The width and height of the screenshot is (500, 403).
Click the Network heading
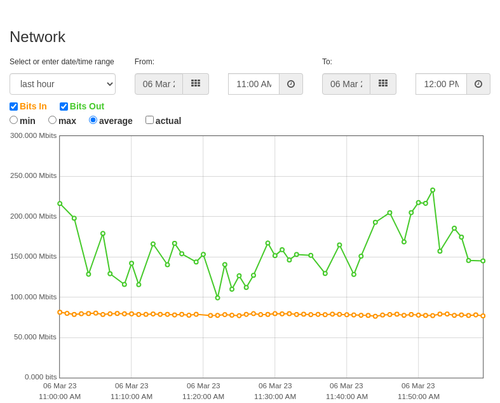(37, 37)
